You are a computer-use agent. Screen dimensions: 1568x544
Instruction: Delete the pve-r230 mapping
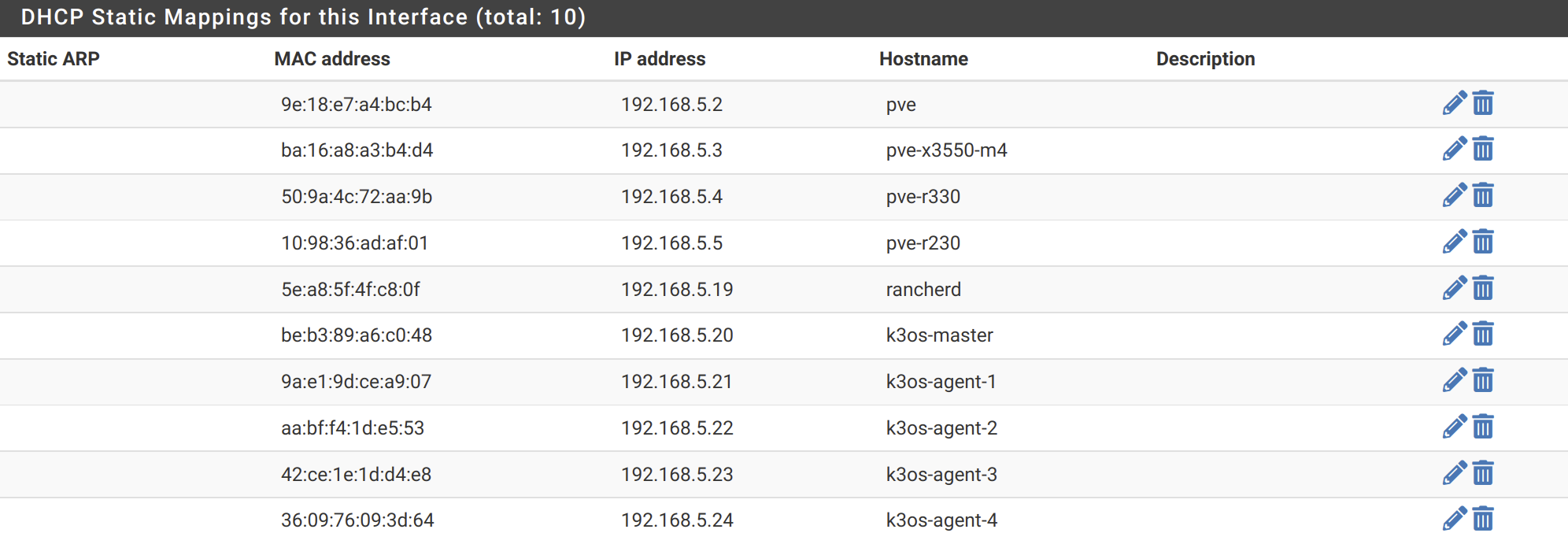tap(1483, 242)
